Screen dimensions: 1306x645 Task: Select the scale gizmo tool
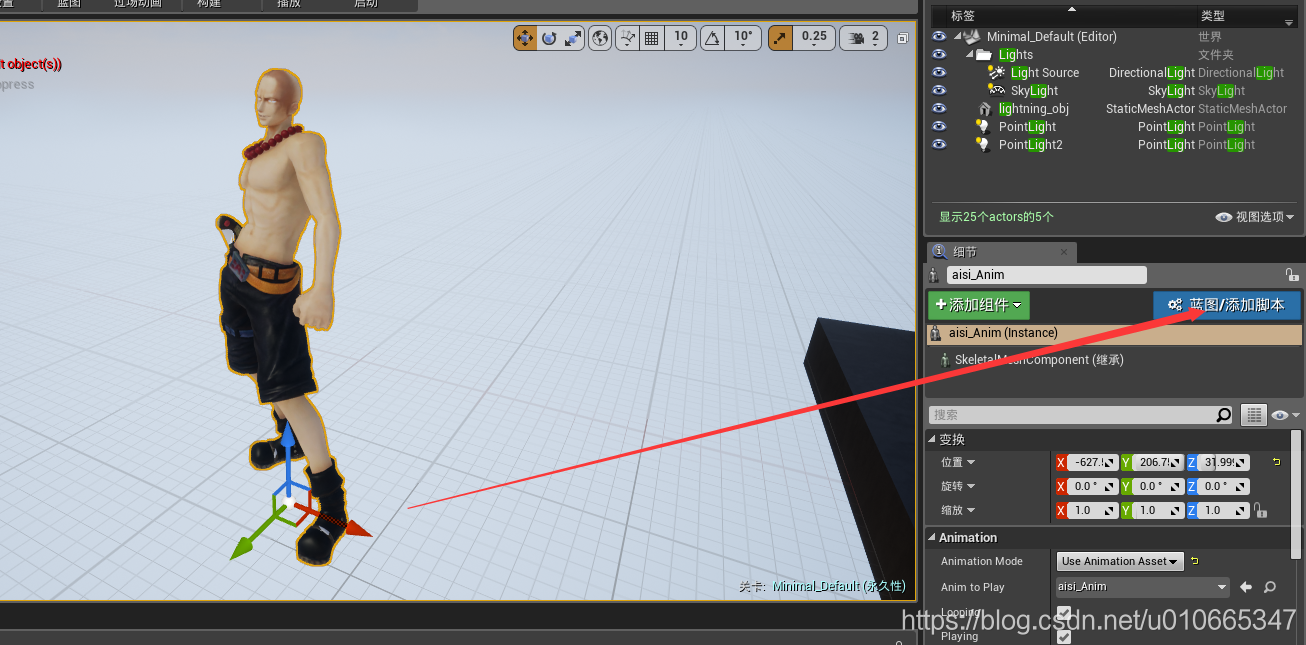pyautogui.click(x=573, y=38)
